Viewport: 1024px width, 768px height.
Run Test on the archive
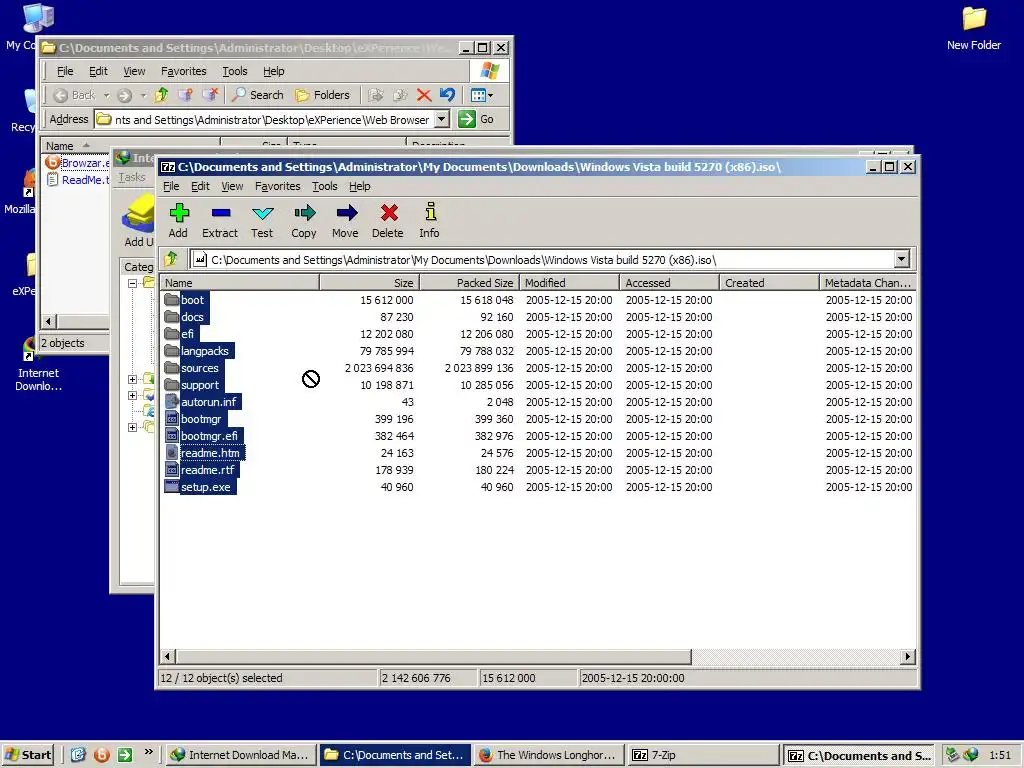tap(262, 221)
